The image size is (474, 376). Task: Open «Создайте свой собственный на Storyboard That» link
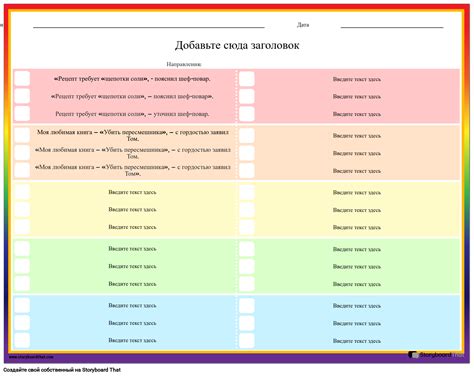point(62,370)
